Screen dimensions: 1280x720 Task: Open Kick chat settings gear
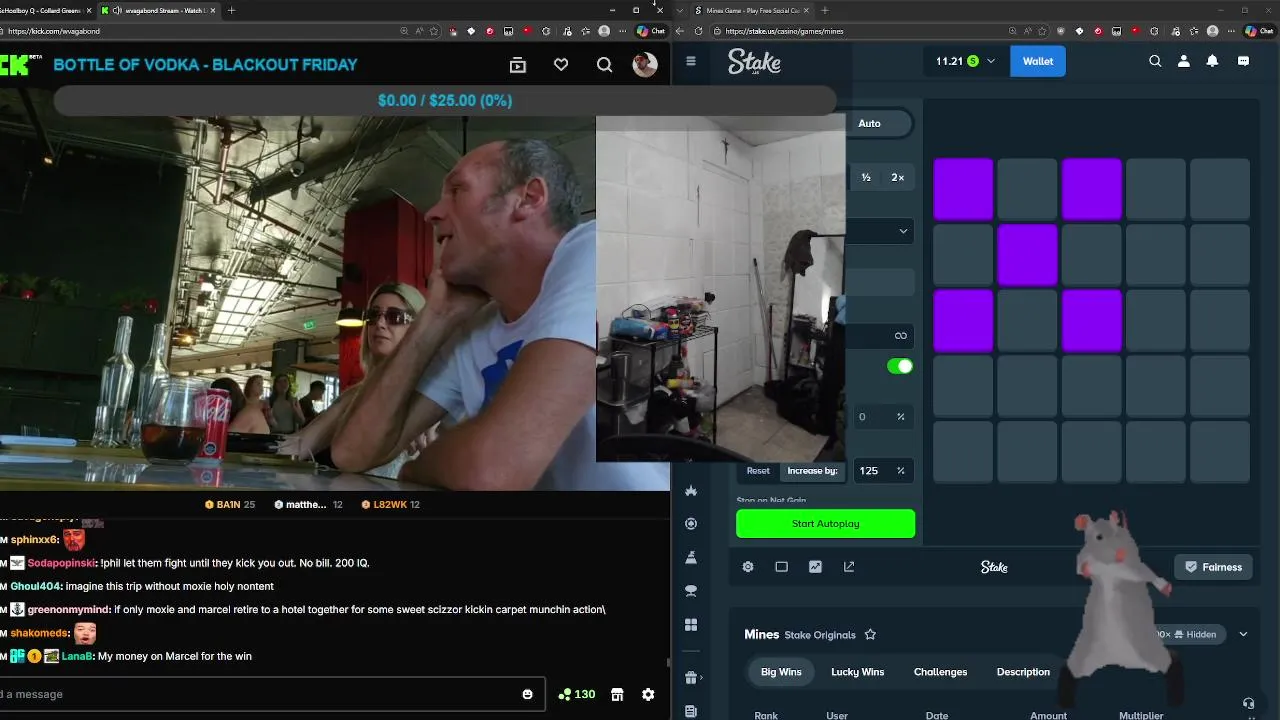(x=648, y=694)
